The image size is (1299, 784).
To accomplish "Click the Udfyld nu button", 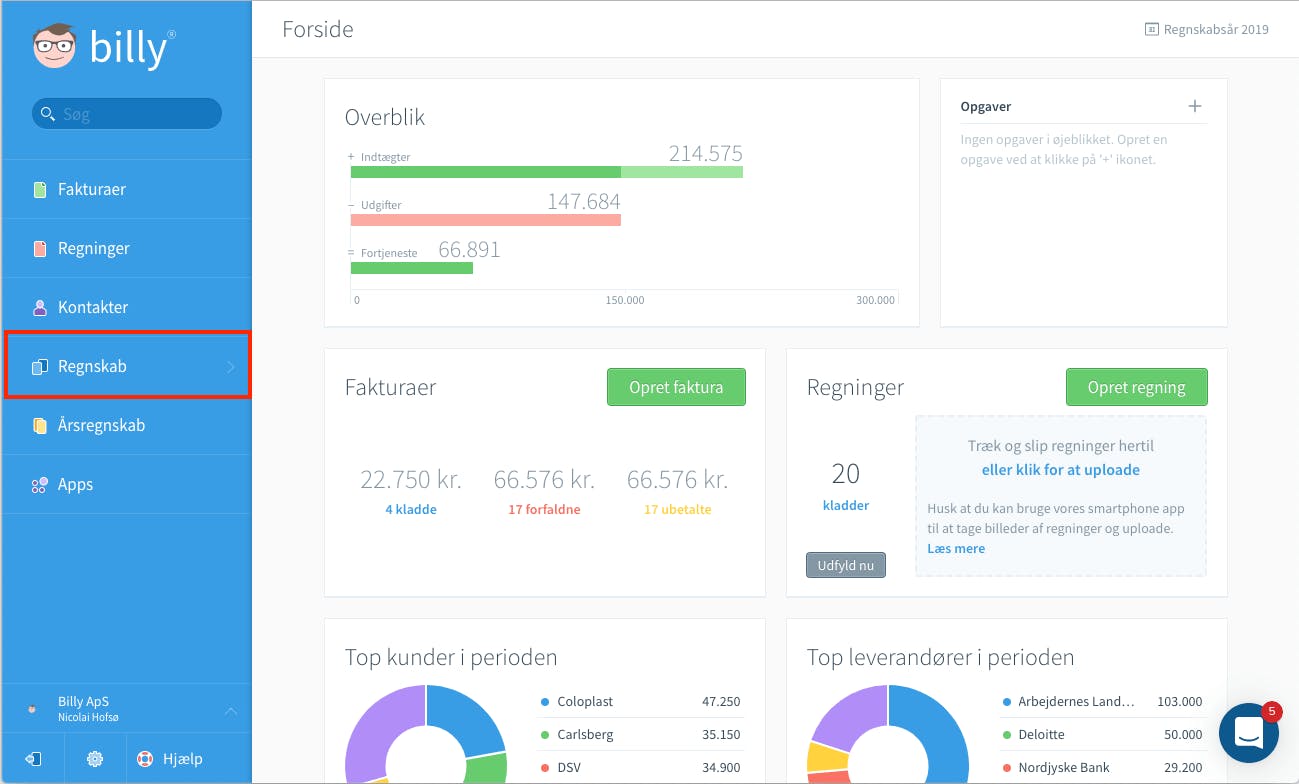I will pyautogui.click(x=845, y=565).
